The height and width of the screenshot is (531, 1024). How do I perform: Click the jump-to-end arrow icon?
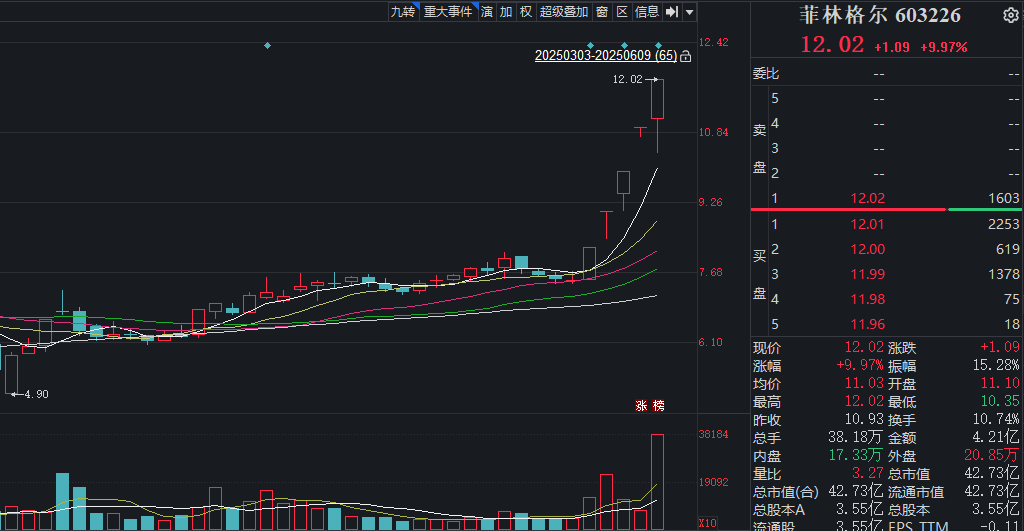(x=672, y=12)
